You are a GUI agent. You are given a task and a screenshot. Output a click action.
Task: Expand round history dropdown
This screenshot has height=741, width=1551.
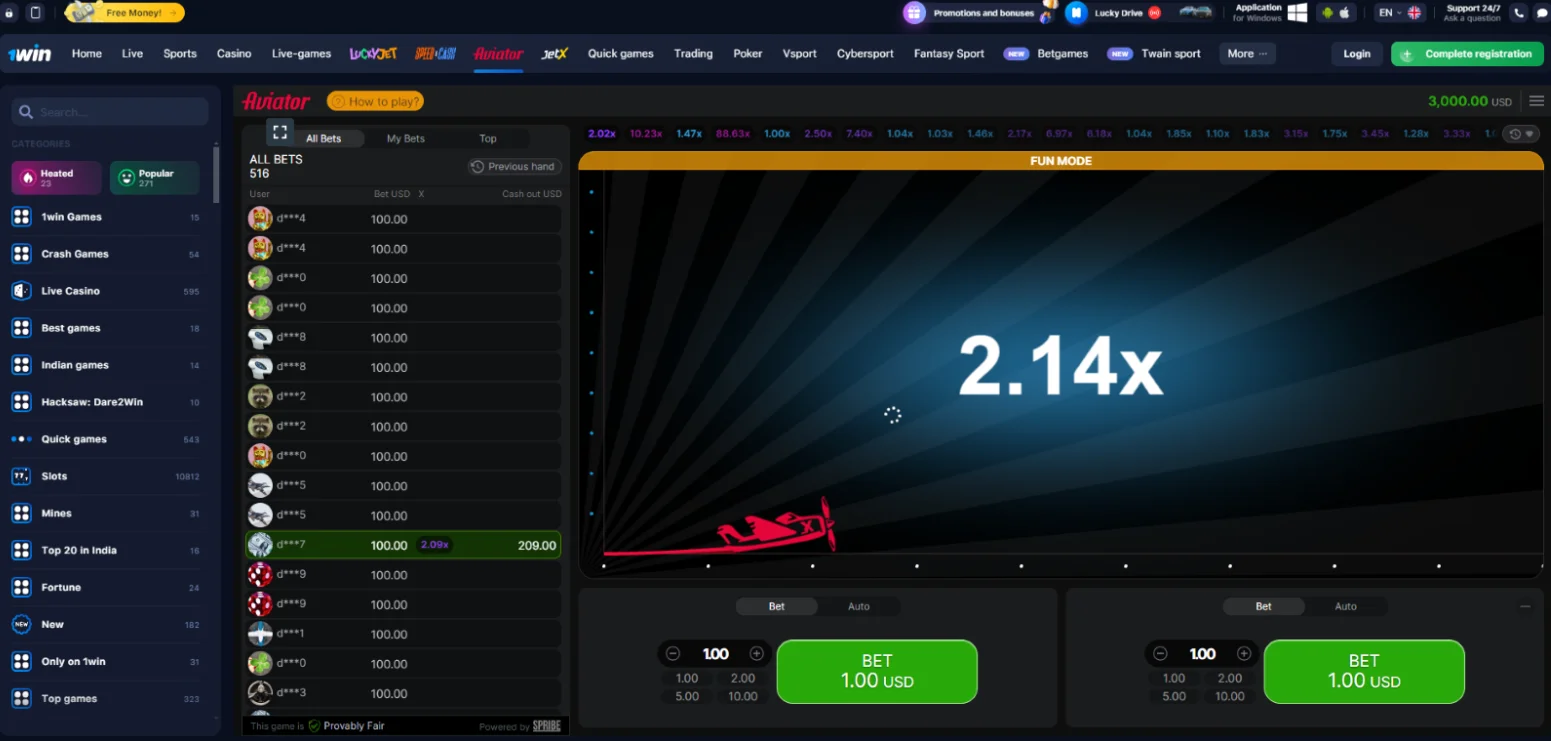pyautogui.click(x=1522, y=134)
